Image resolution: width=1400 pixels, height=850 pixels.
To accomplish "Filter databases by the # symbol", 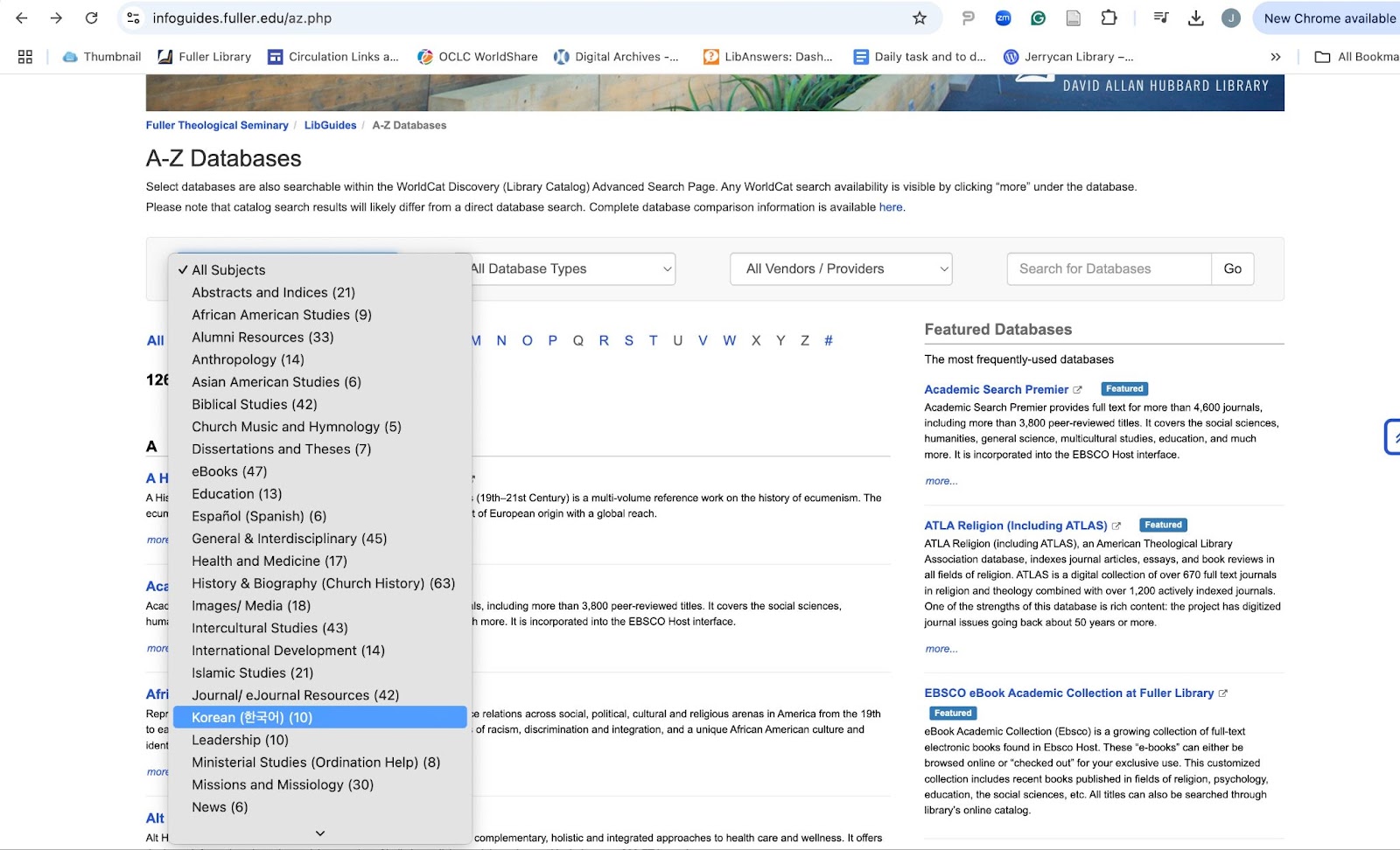I will pyautogui.click(x=829, y=341).
